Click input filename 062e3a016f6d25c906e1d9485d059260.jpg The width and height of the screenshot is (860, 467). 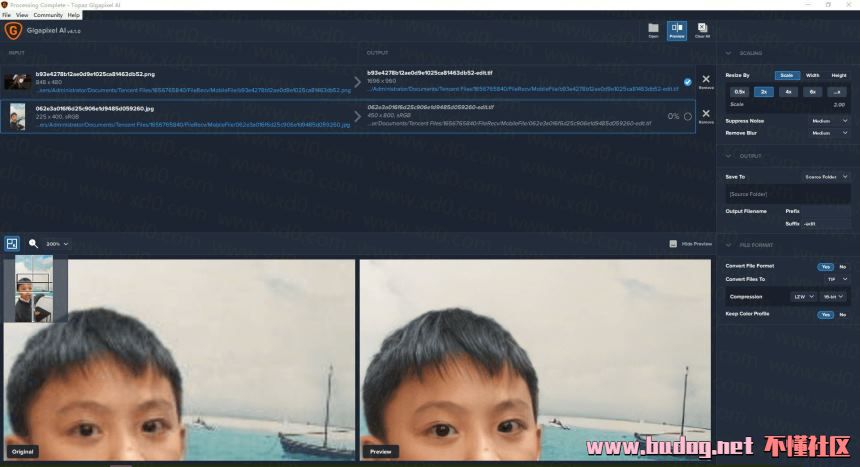click(x=94, y=109)
